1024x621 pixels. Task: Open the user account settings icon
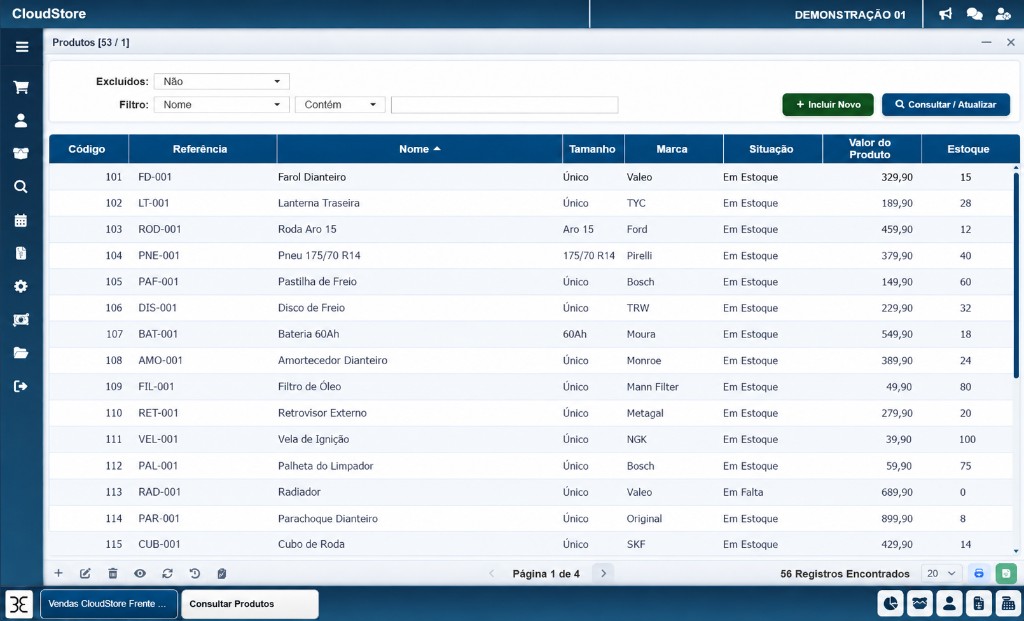(x=1003, y=14)
